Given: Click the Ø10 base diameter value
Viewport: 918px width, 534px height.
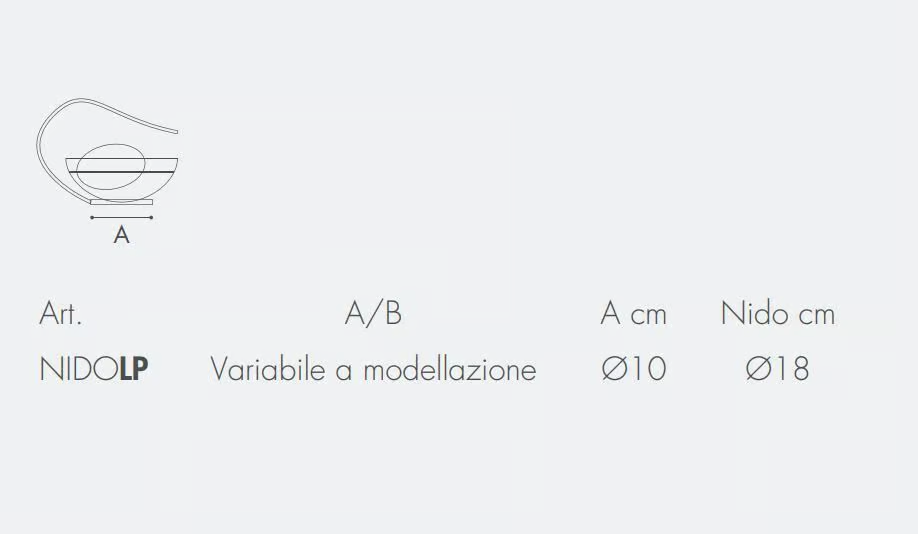Looking at the screenshot, I should pyautogui.click(x=633, y=369).
